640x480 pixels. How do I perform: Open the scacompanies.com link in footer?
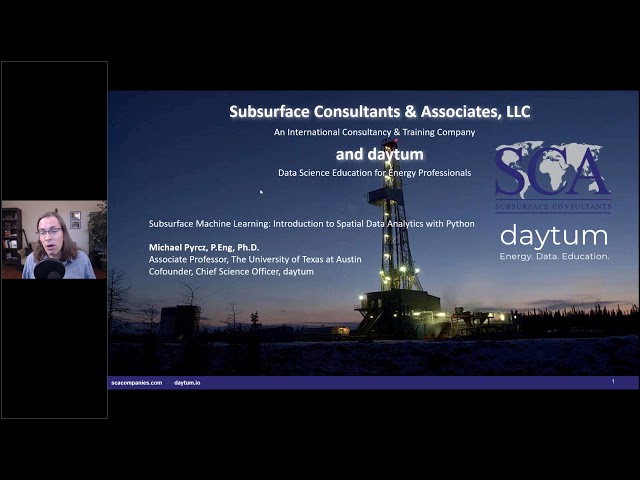(137, 383)
